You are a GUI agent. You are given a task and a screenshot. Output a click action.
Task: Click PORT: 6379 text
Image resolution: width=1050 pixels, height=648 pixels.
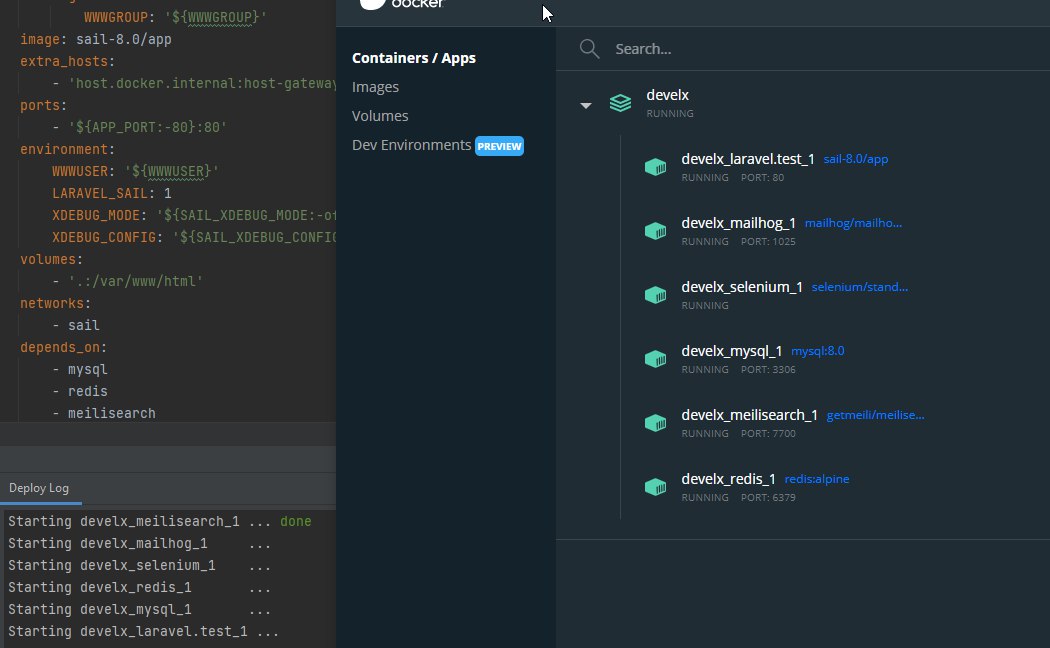[x=768, y=497]
